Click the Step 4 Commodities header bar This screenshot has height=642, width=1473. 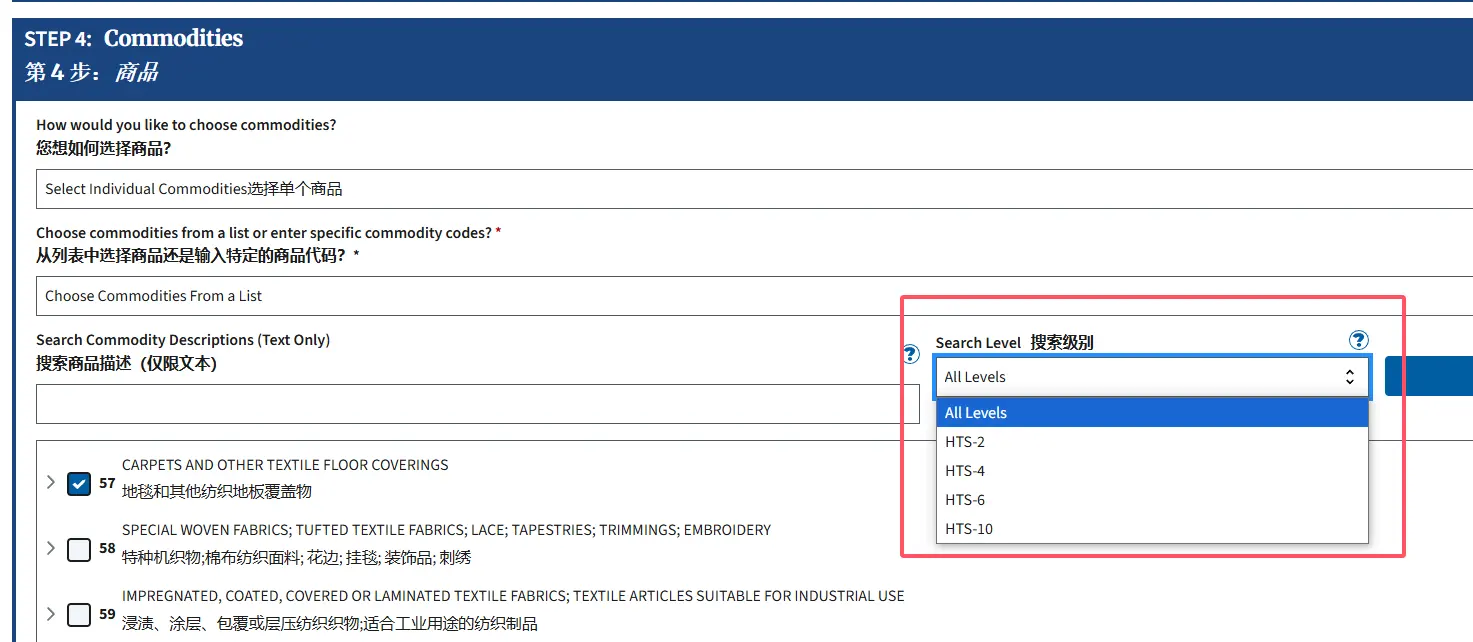point(740,55)
